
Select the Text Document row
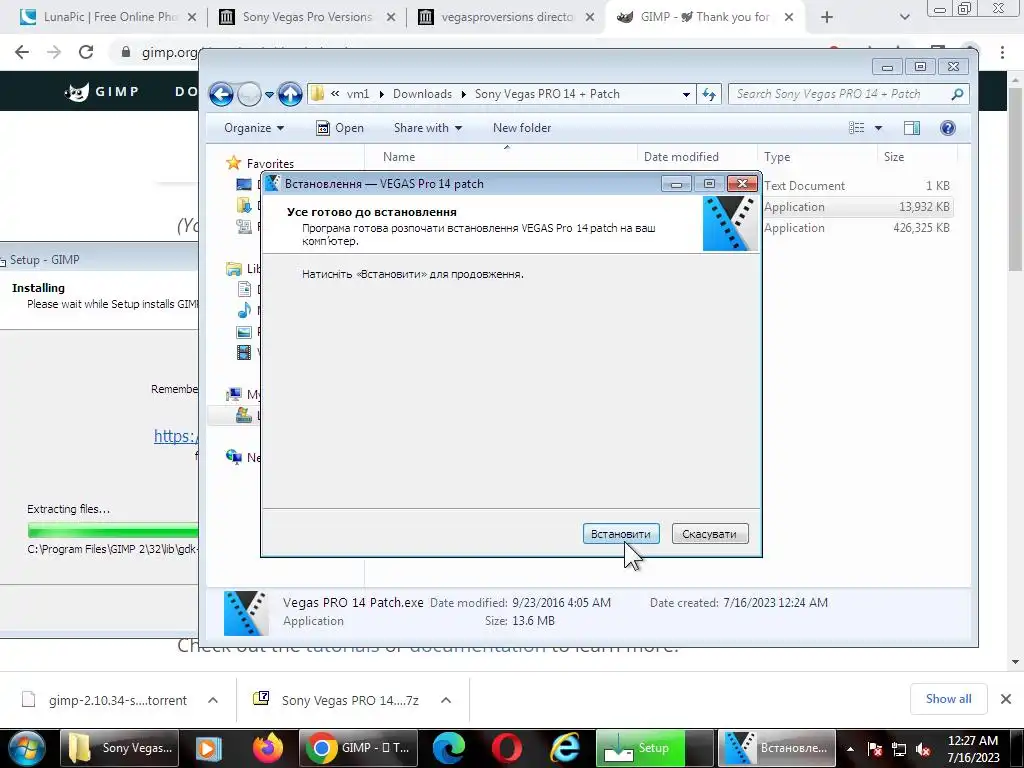[857, 185]
